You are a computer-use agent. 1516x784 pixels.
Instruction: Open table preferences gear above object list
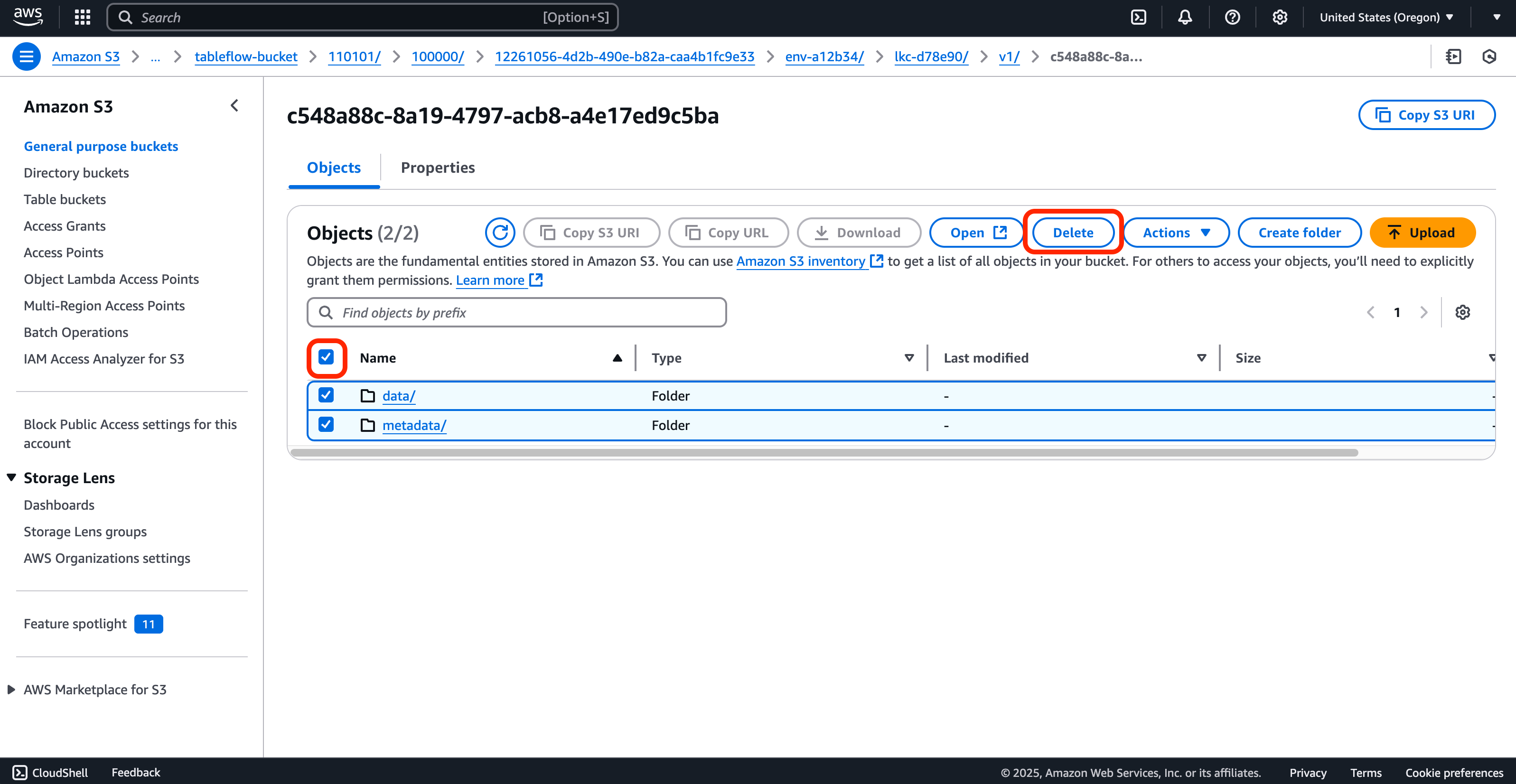(1463, 312)
